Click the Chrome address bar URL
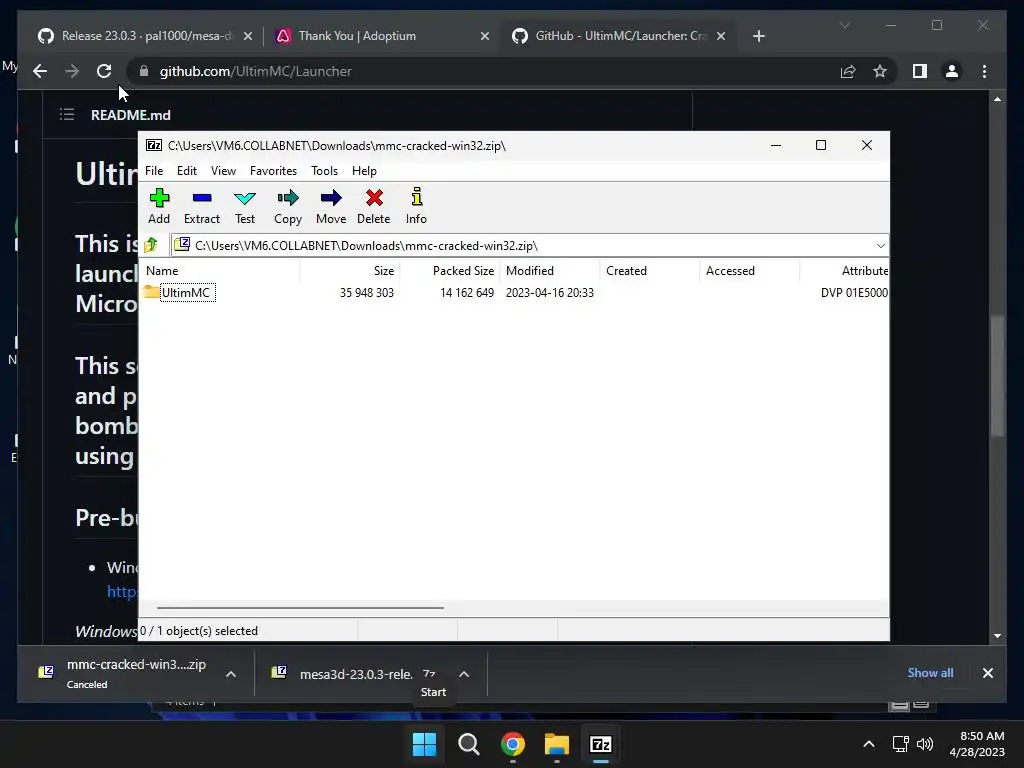This screenshot has width=1024, height=768. [255, 71]
